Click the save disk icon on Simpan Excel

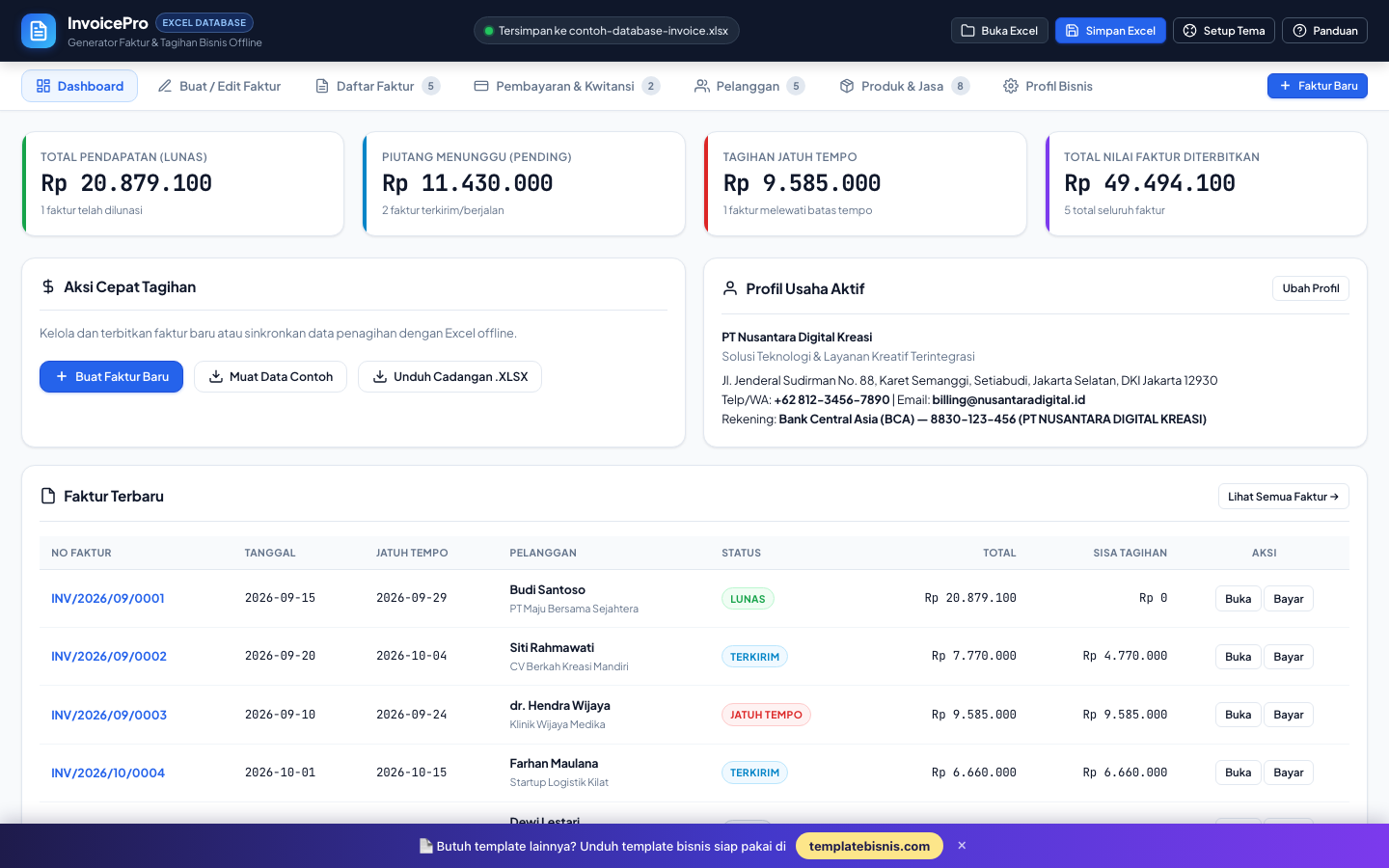(1072, 31)
